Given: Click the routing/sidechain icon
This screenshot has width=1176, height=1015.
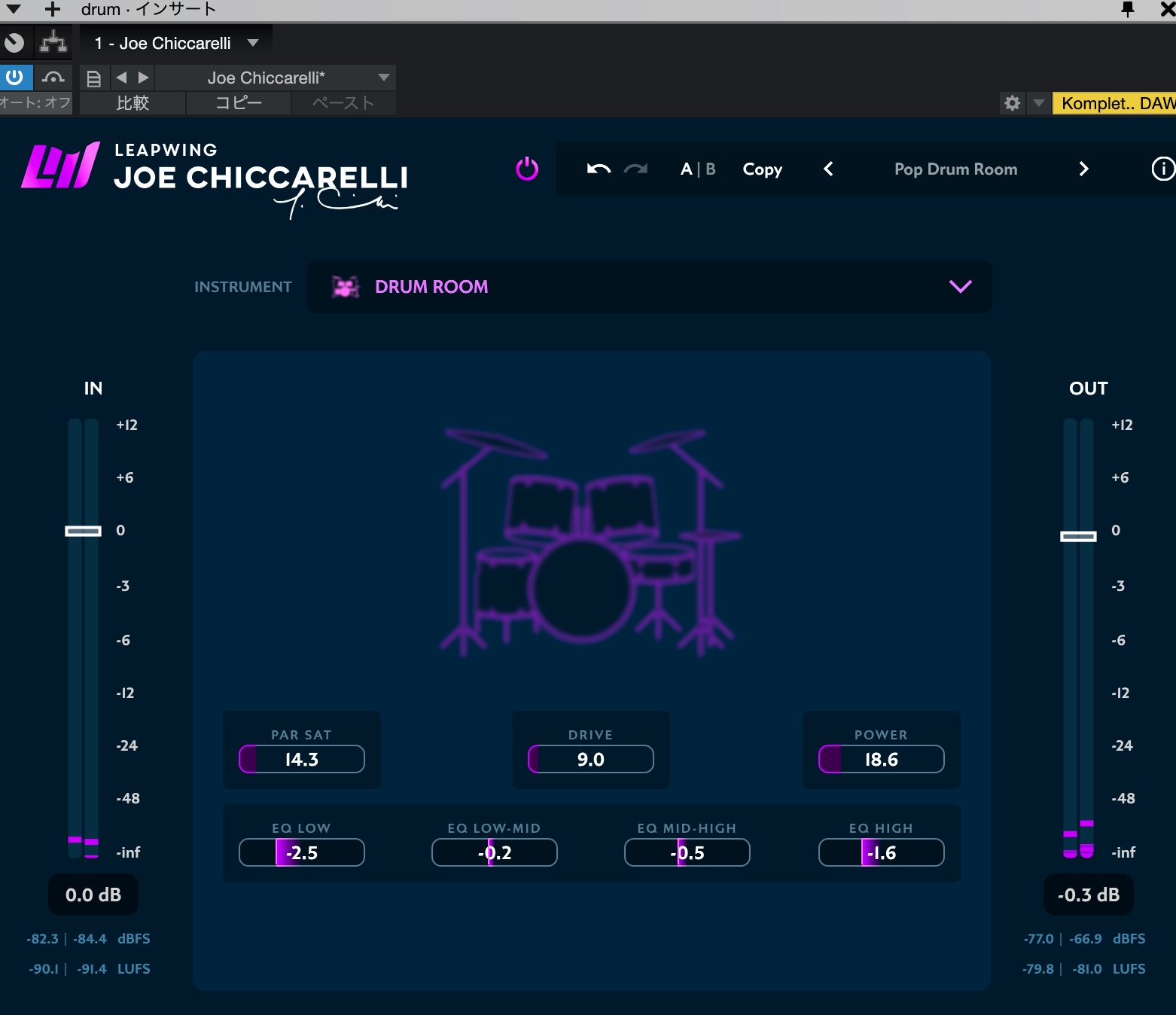Looking at the screenshot, I should [x=53, y=43].
